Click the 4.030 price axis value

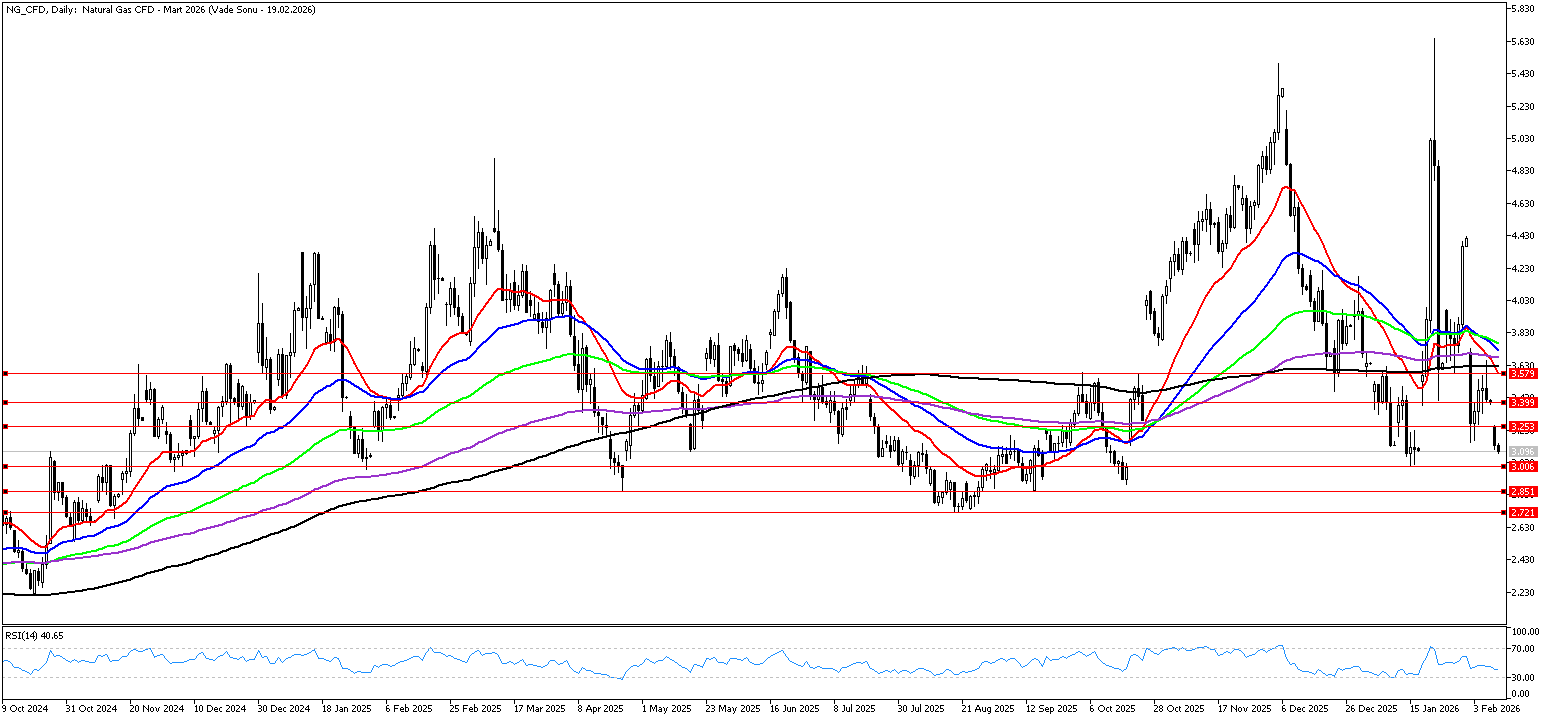click(x=1525, y=301)
